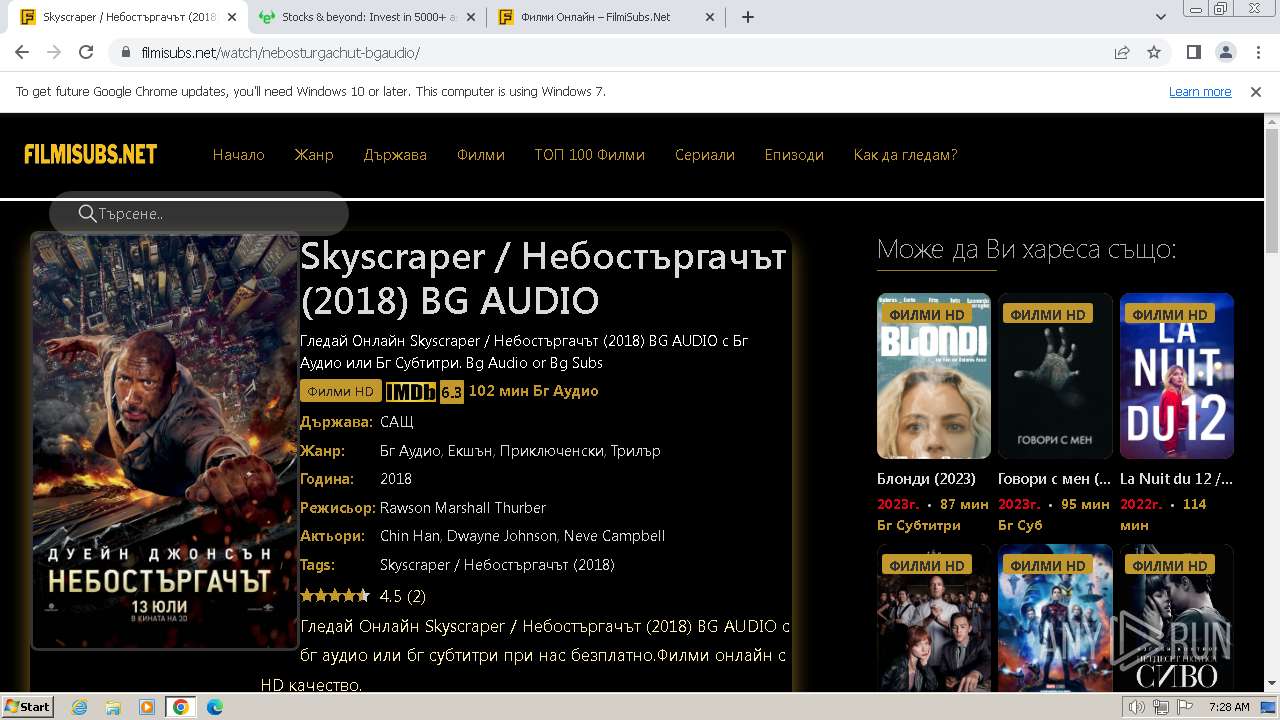The height and width of the screenshot is (720, 1280).
Task: Open Как да гледам? page
Action: 905,154
